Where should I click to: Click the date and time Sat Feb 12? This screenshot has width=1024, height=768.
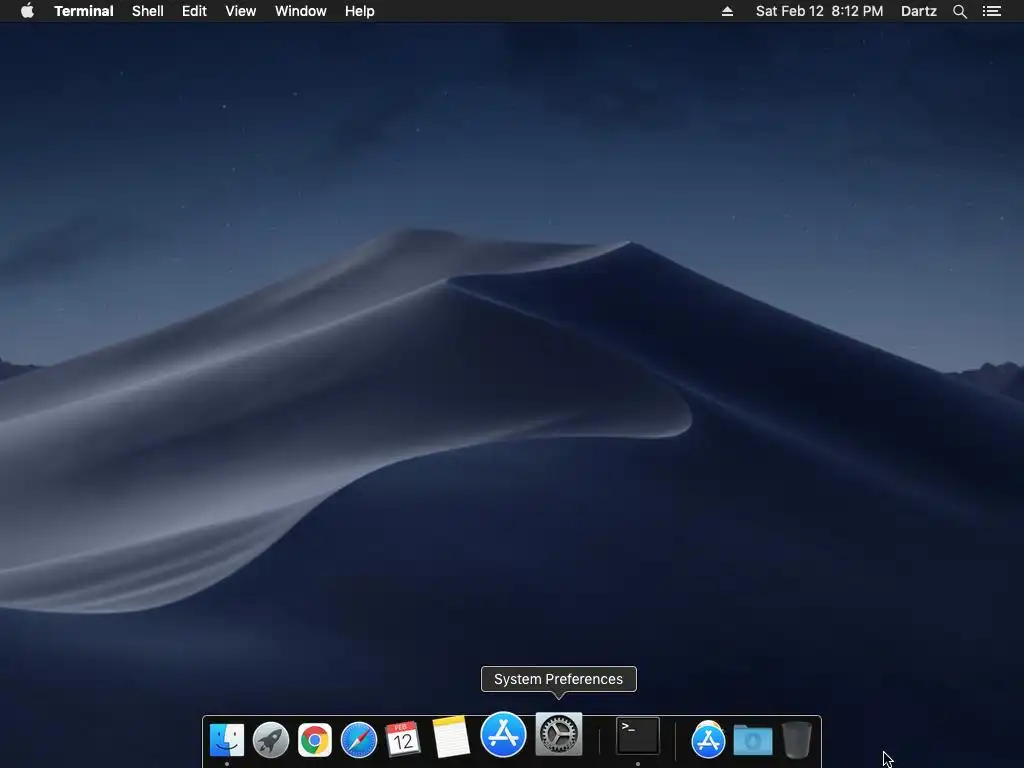point(819,11)
